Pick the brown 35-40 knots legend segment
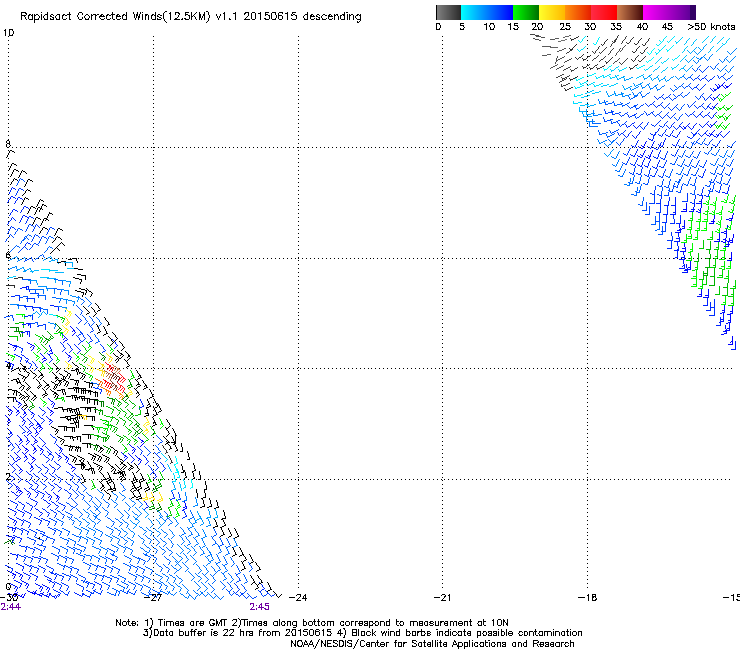This screenshot has height=650, width=740. pyautogui.click(x=630, y=12)
